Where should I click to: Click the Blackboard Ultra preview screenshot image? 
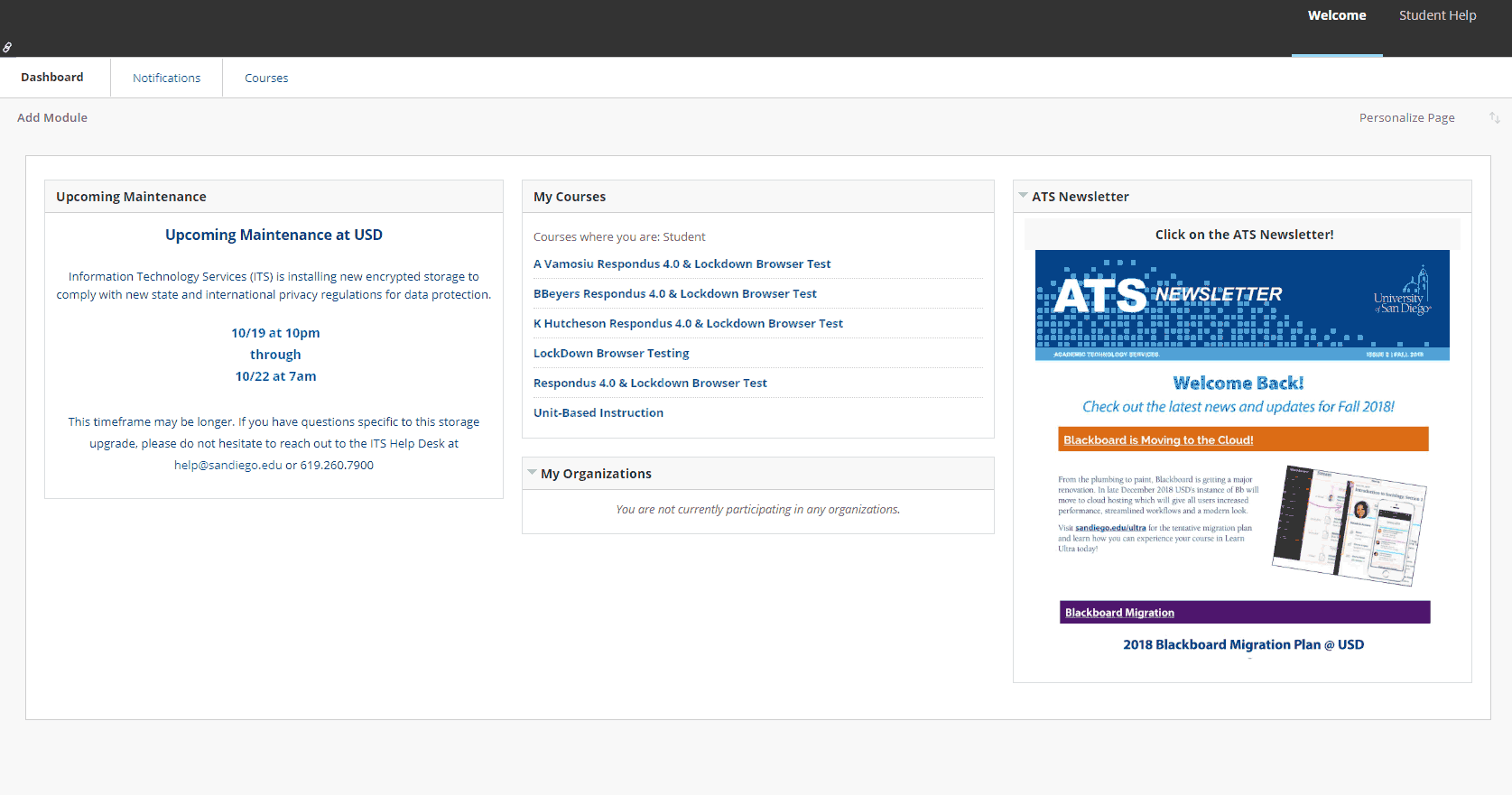1349,524
